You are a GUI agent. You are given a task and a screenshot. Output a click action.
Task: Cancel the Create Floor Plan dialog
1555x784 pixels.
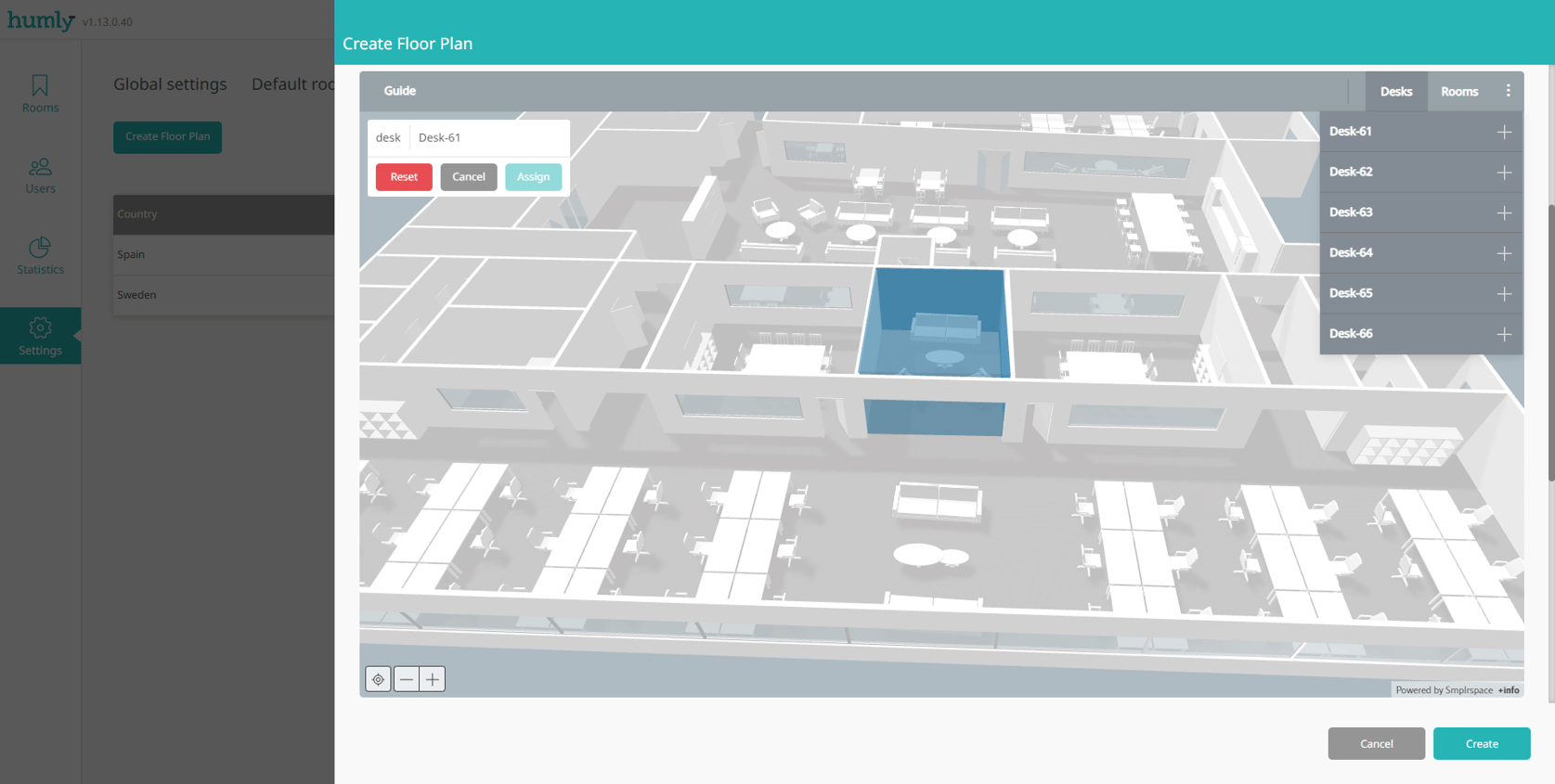pos(1377,743)
